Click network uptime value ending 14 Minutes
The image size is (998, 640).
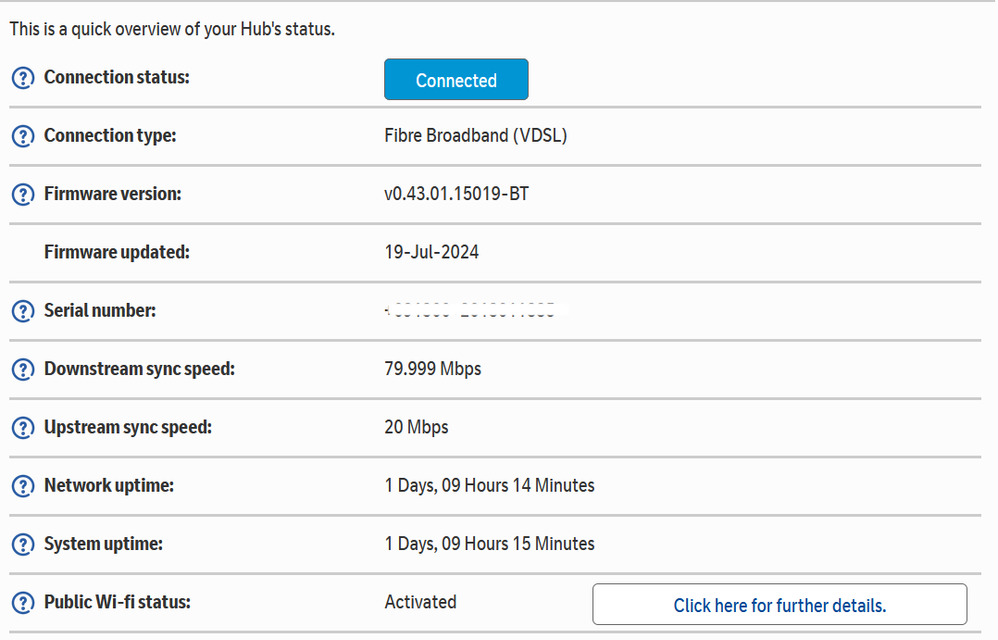[489, 486]
